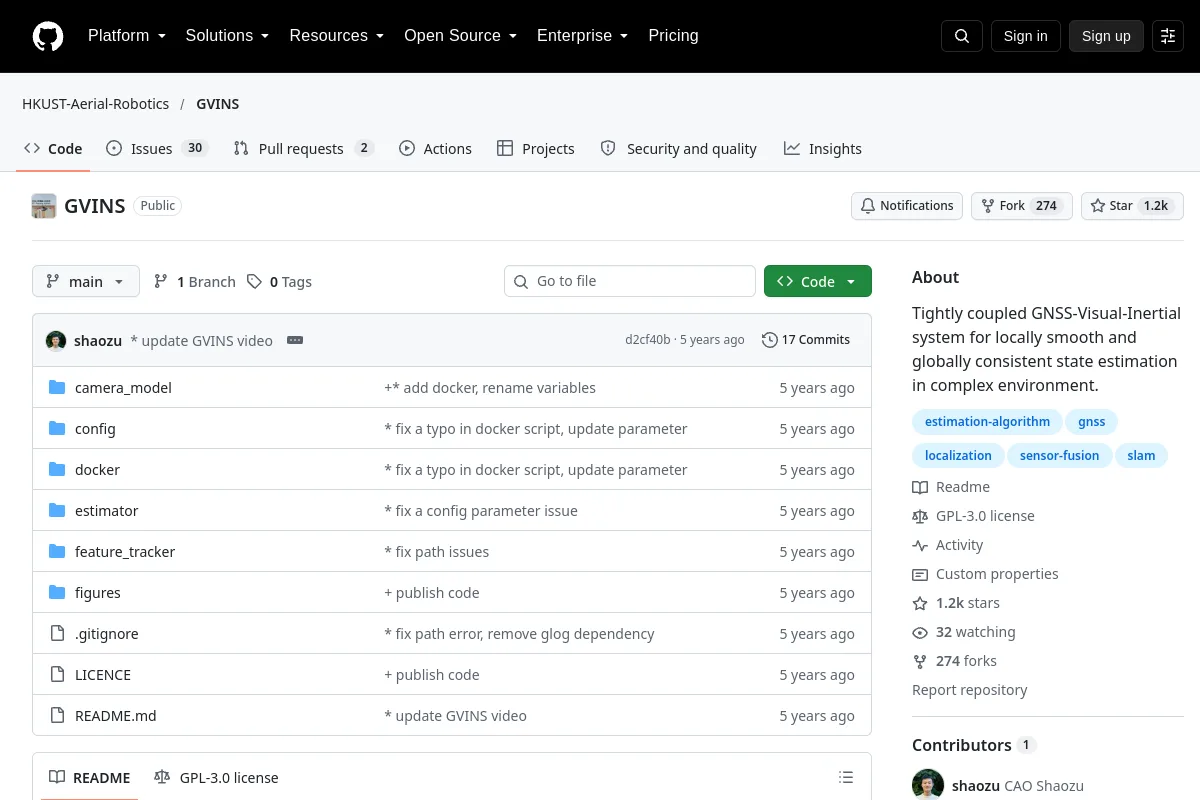Open the Projects tab

point(536,149)
